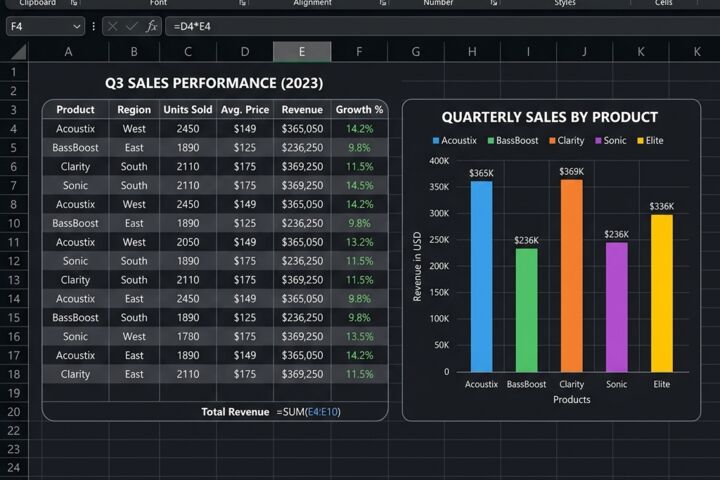Select column B header
The height and width of the screenshot is (480, 720).
pos(134,52)
